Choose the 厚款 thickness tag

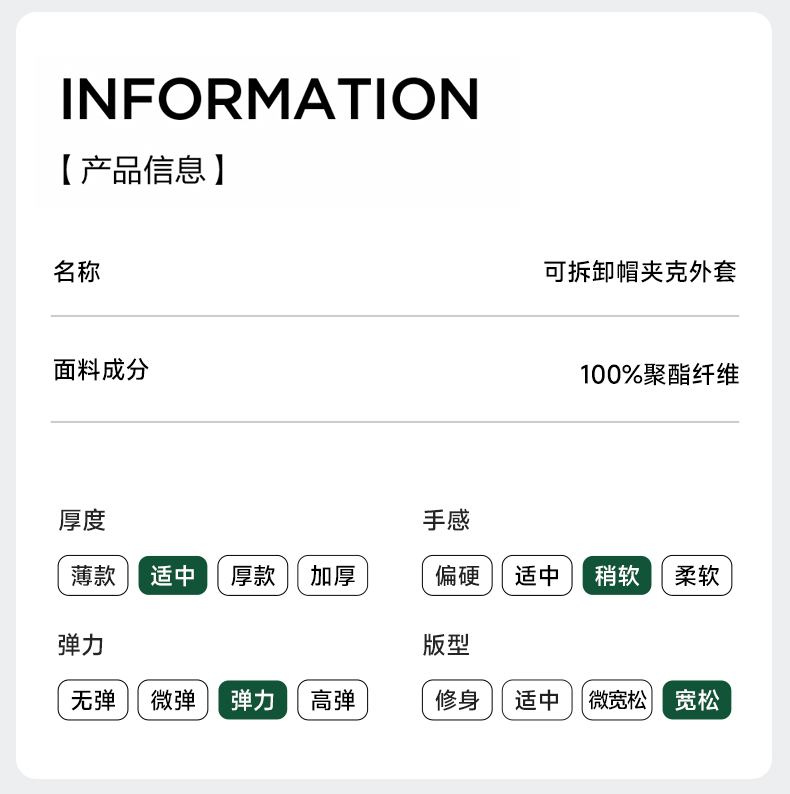[253, 576]
